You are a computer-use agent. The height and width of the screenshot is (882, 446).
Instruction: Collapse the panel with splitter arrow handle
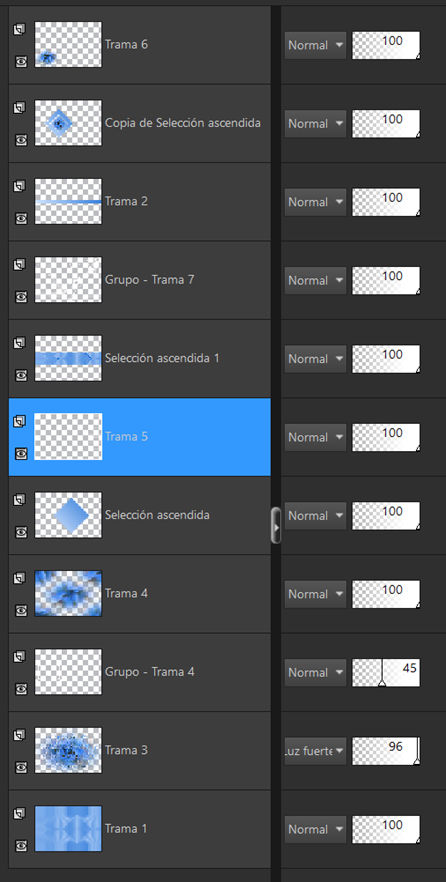(276, 525)
